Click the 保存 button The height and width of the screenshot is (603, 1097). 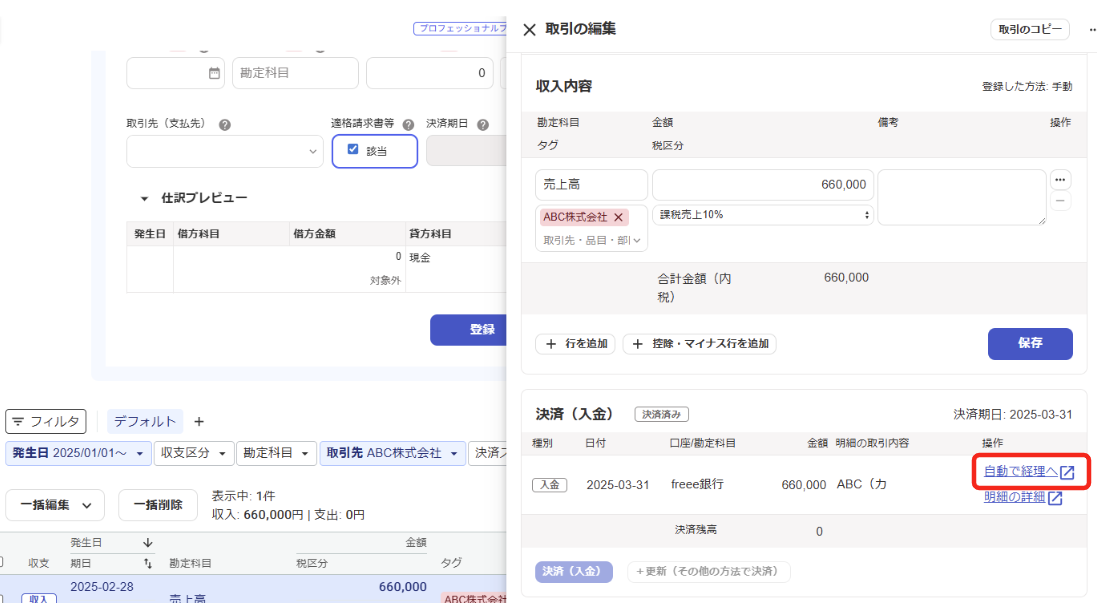1029,343
